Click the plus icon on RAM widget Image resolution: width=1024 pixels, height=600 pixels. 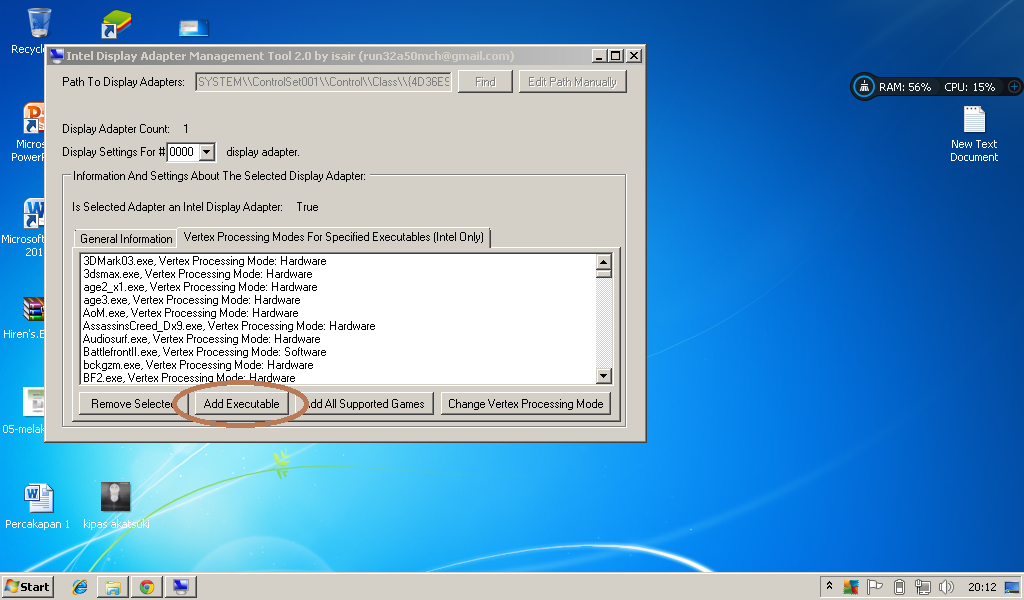[x=1014, y=86]
